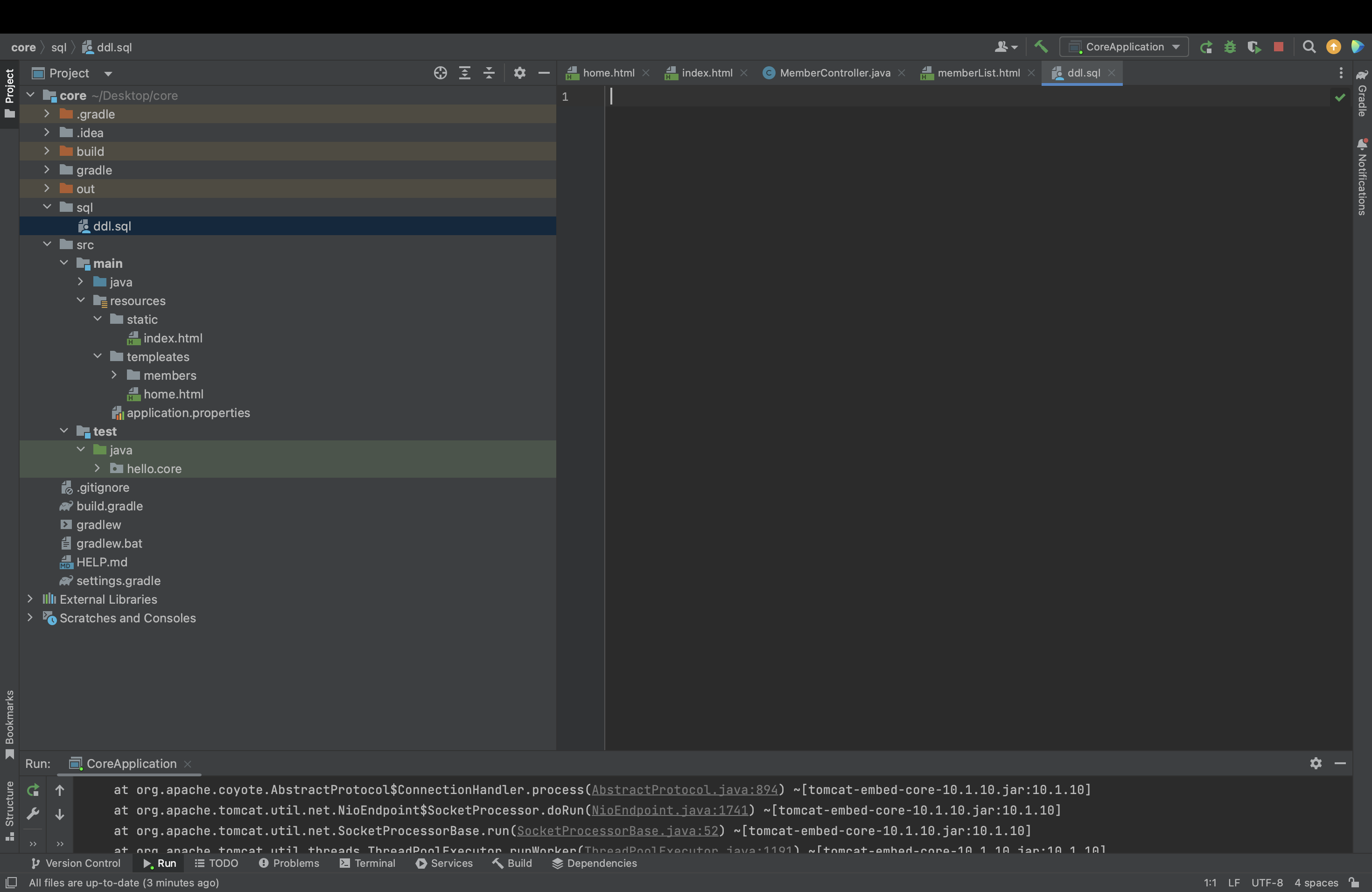
Task: Toggle the tool window bars icon in the status bar
Action: [x=11, y=883]
